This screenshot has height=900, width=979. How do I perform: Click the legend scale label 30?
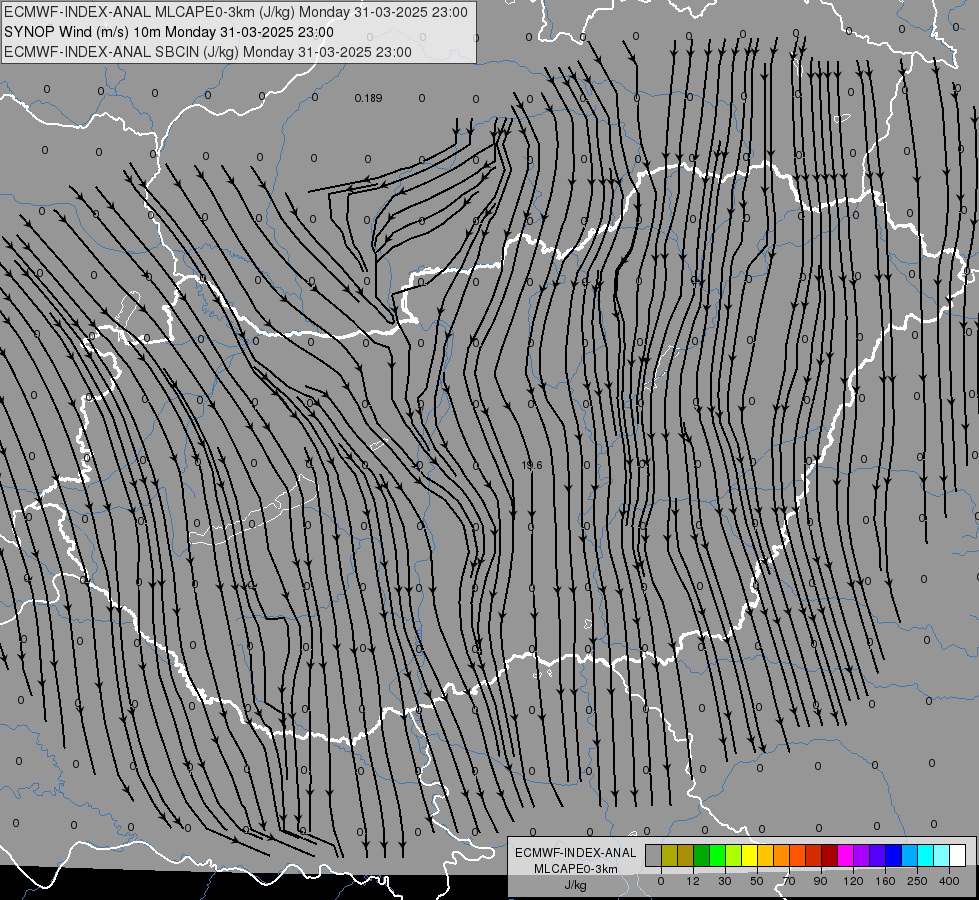pos(725,881)
